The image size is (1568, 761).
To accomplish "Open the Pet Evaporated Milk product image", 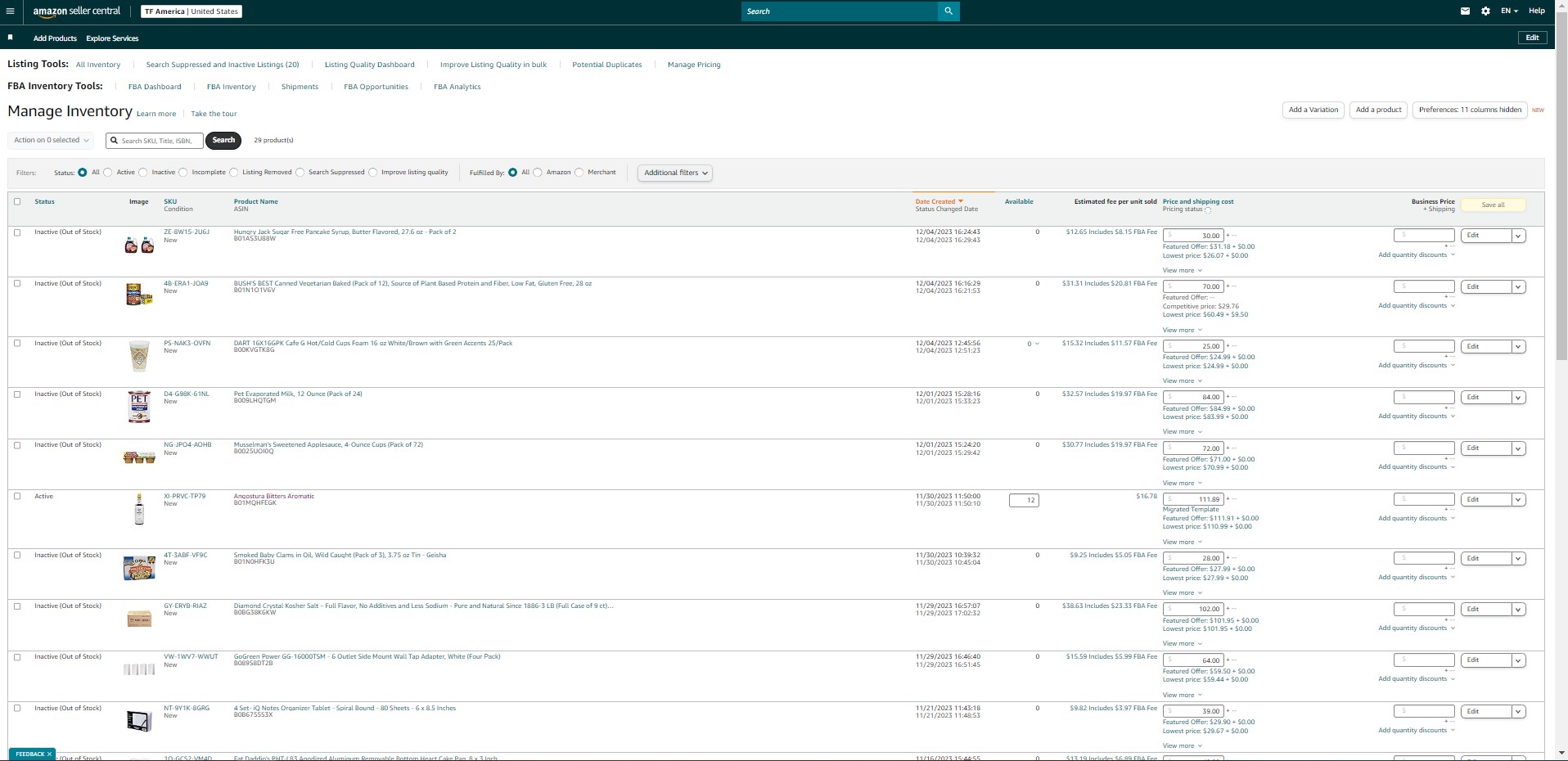I will (x=139, y=407).
